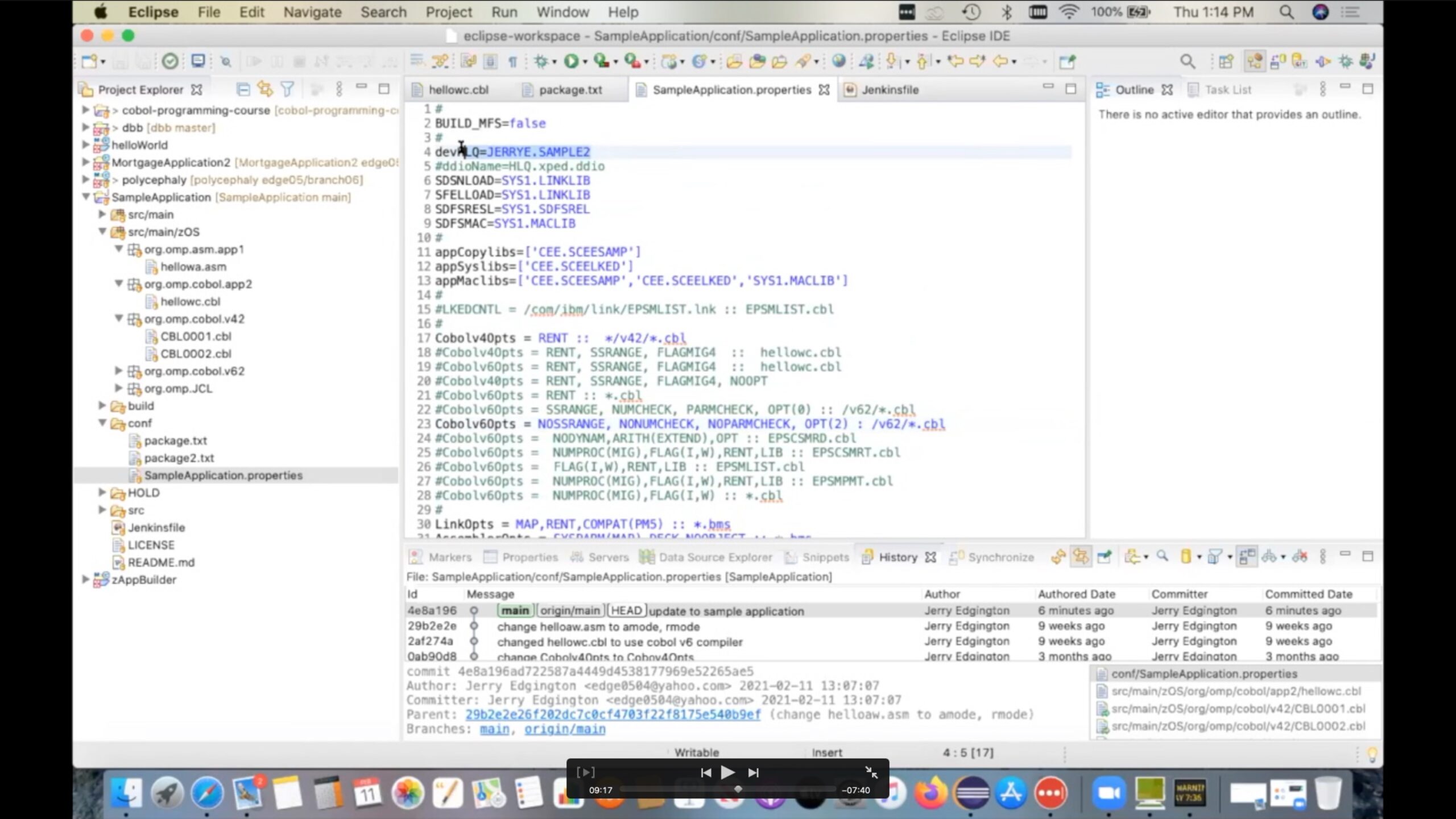Viewport: 1456px width, 819px height.
Task: Click the Debug bug icon in main toolbar
Action: pos(540,61)
